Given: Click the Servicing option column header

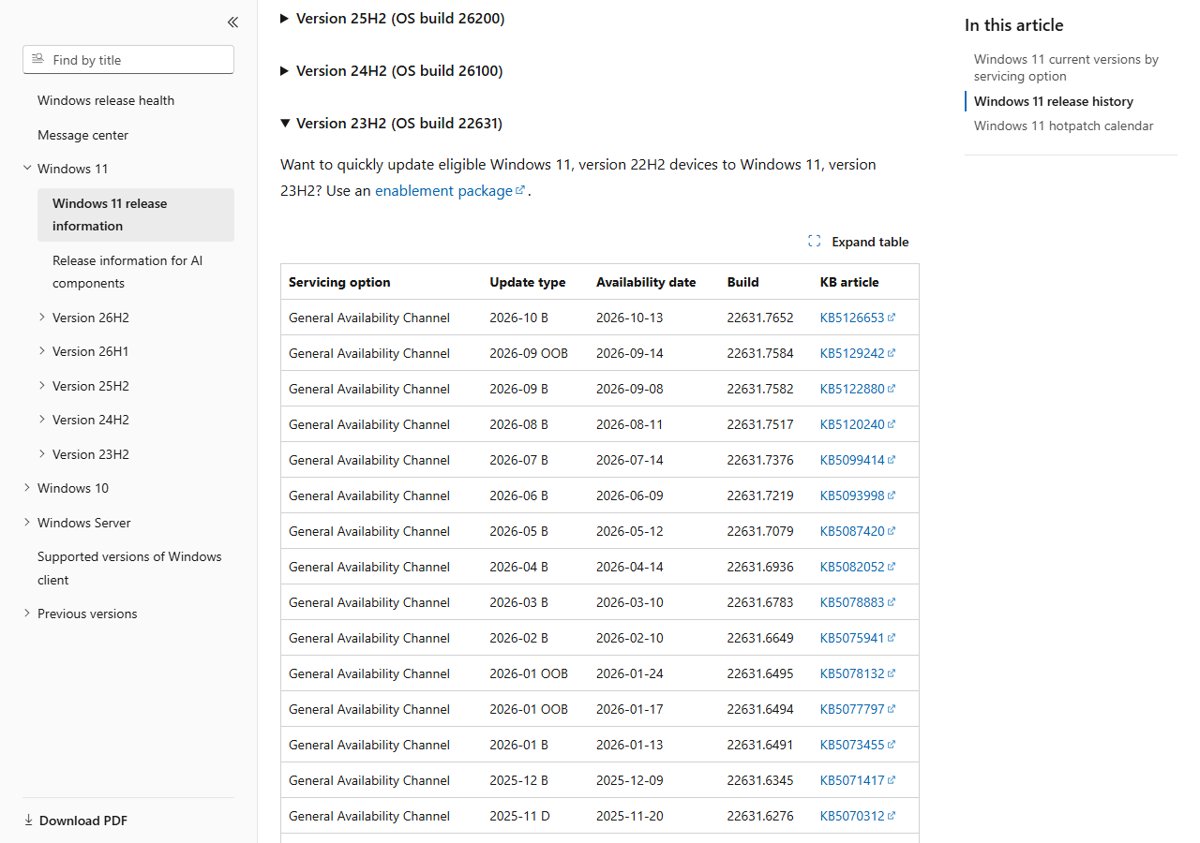Looking at the screenshot, I should click(339, 282).
